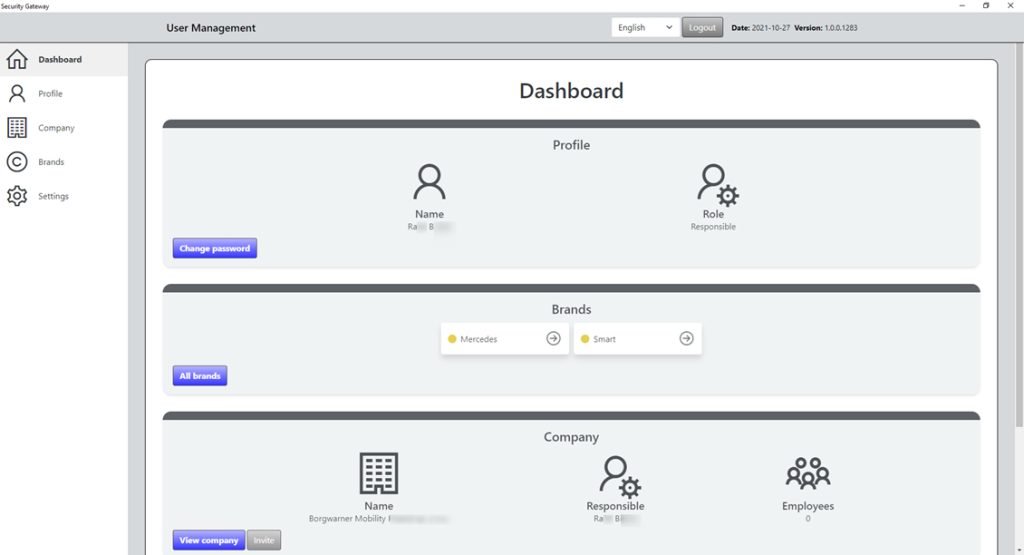Select the Company building icon in sidebar
The height and width of the screenshot is (555, 1024).
tap(17, 128)
